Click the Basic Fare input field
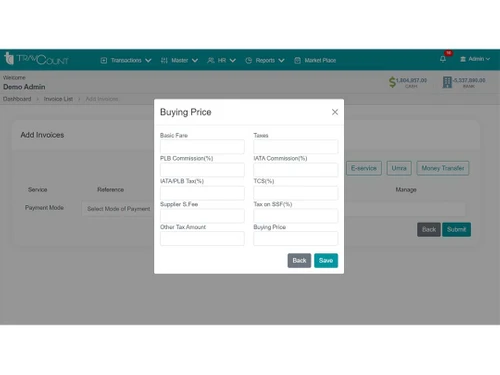Image resolution: width=500 pixels, height=375 pixels. tap(202, 147)
